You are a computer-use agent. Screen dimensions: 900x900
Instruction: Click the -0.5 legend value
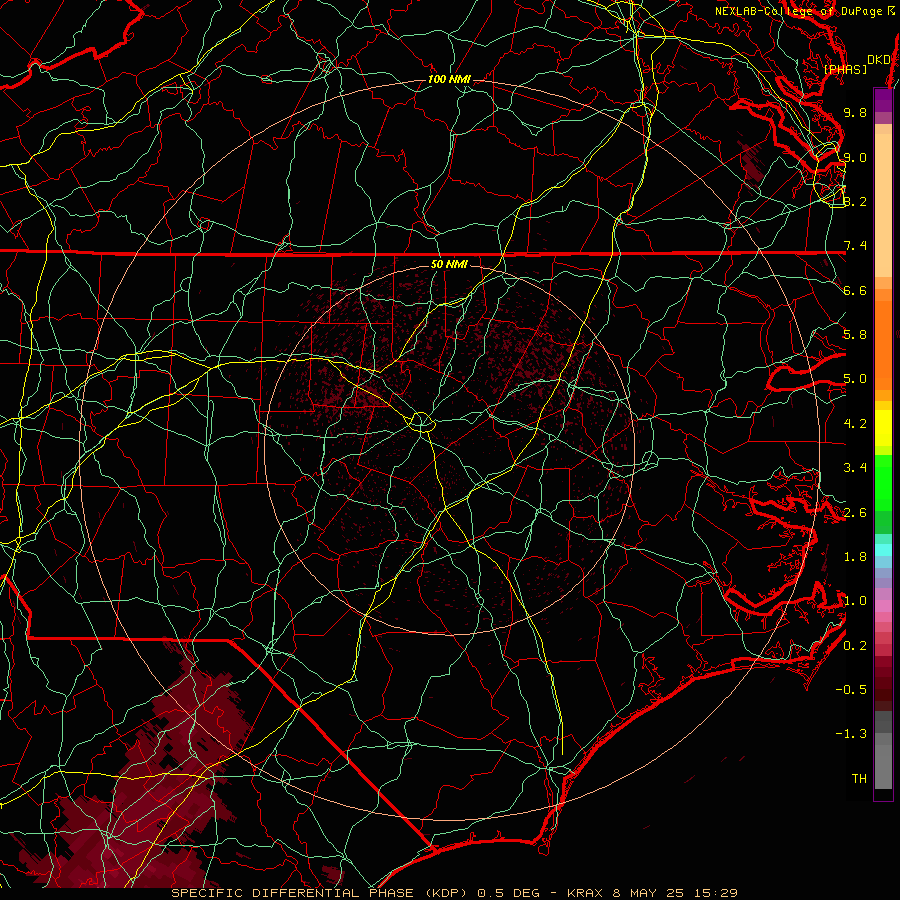(x=851, y=690)
